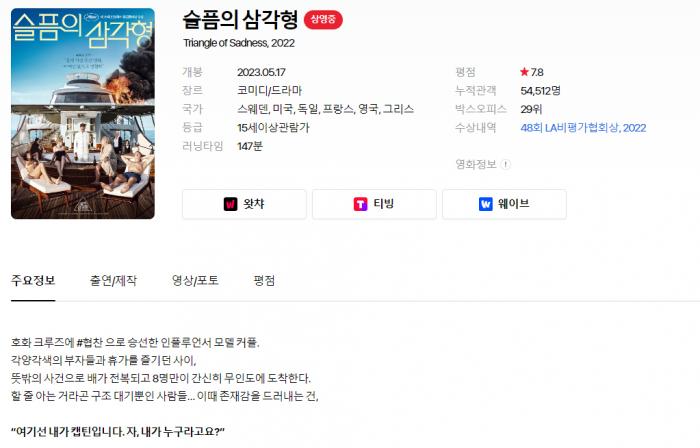
Task: Open the 48회 LA비평가협회상 award link
Action: click(x=583, y=128)
